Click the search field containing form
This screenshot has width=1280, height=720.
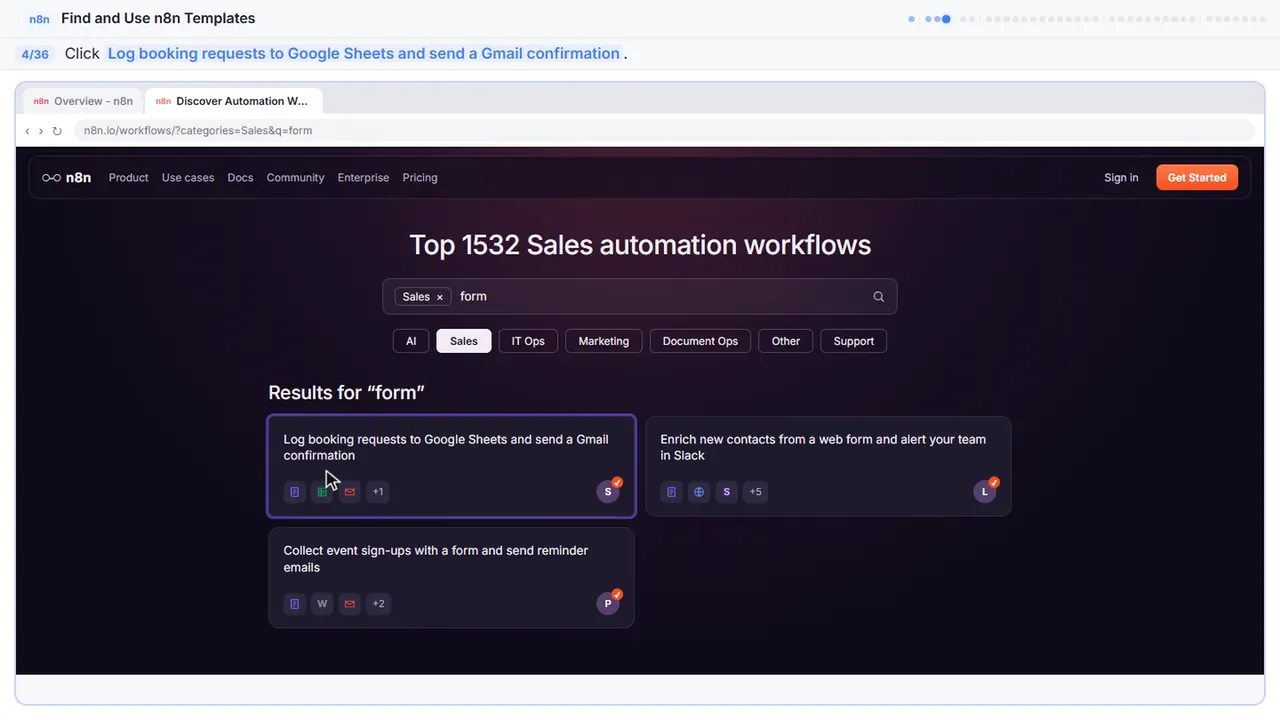pyautogui.click(x=640, y=297)
